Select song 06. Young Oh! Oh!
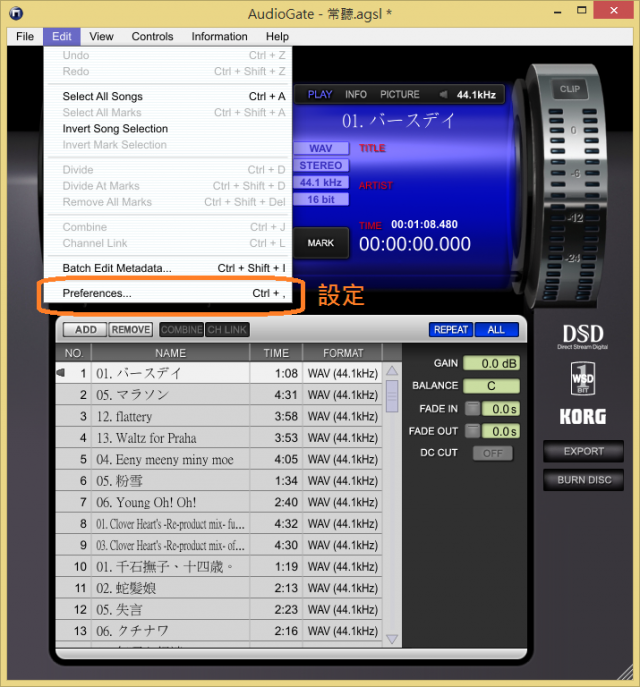The width and height of the screenshot is (640, 688). coord(219,502)
